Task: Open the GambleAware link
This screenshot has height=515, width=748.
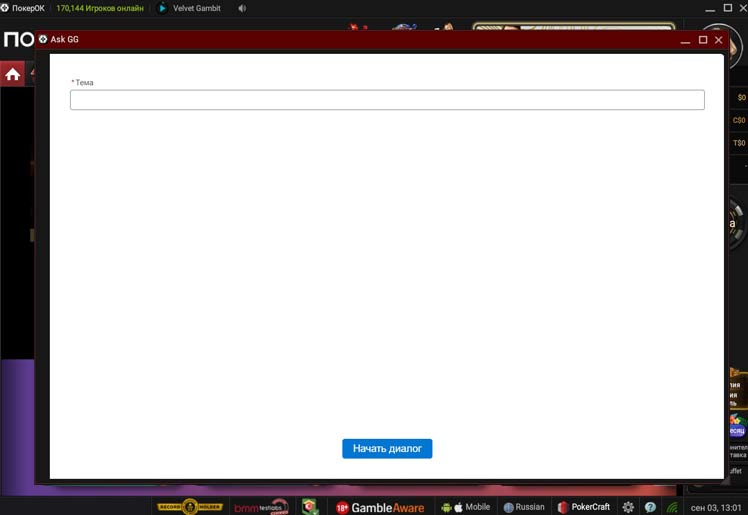Action: [387, 507]
